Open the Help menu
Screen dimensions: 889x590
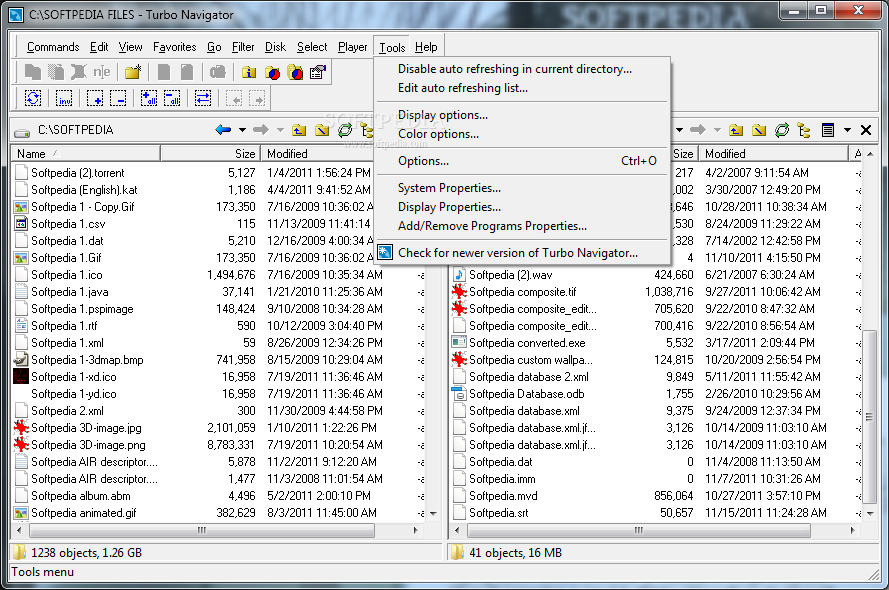click(x=426, y=47)
